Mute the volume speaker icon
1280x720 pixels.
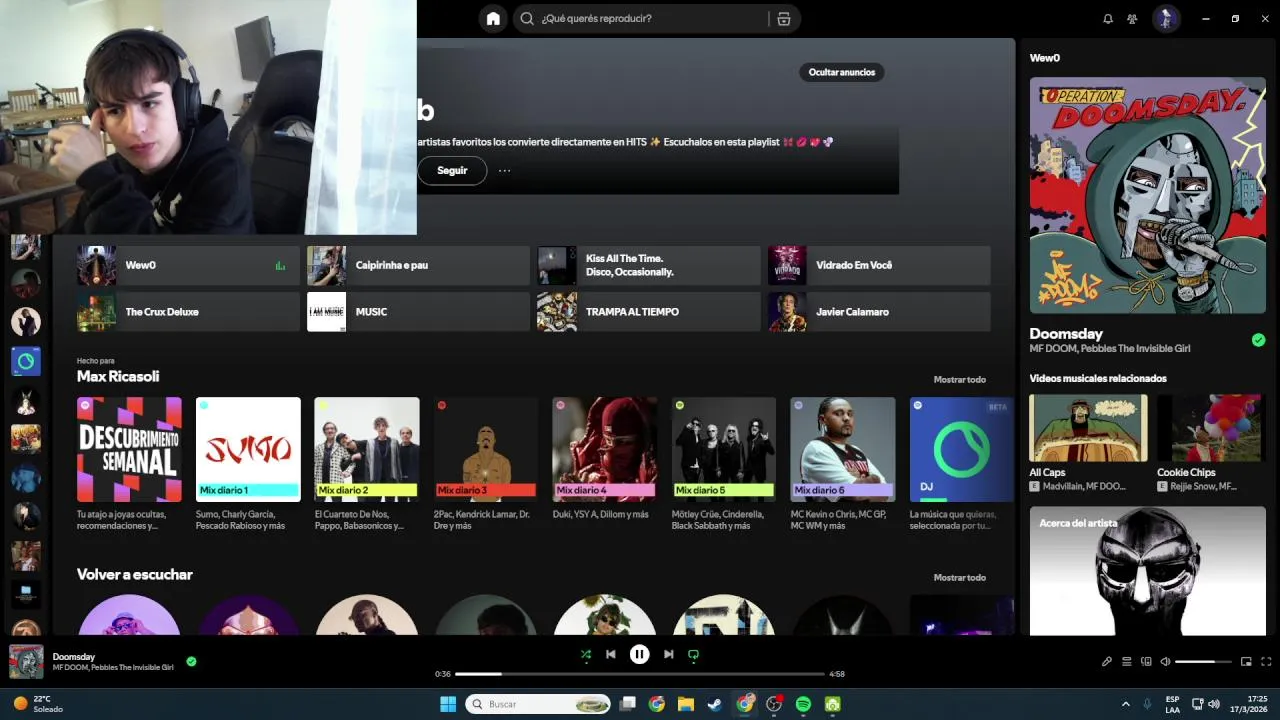tap(1165, 661)
